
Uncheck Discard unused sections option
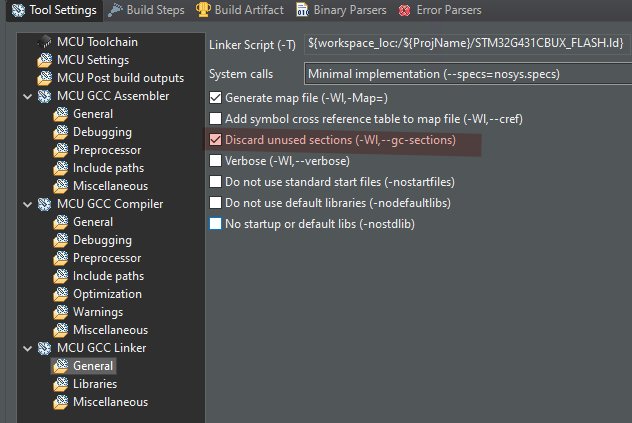(216, 140)
